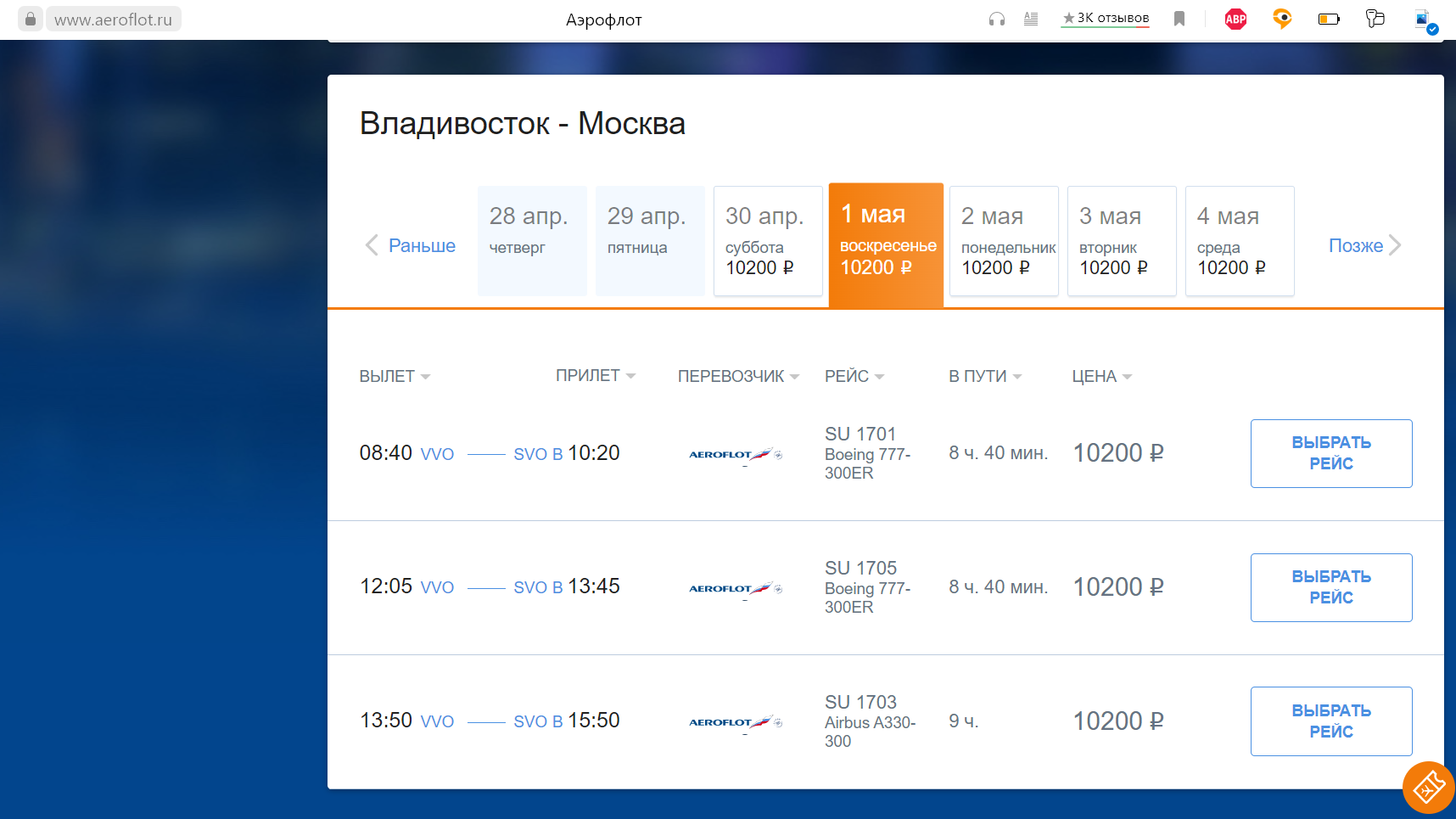Viewport: 1456px width, 819px height.
Task: Sort flights by ЦЕНА column
Action: 1101,376
